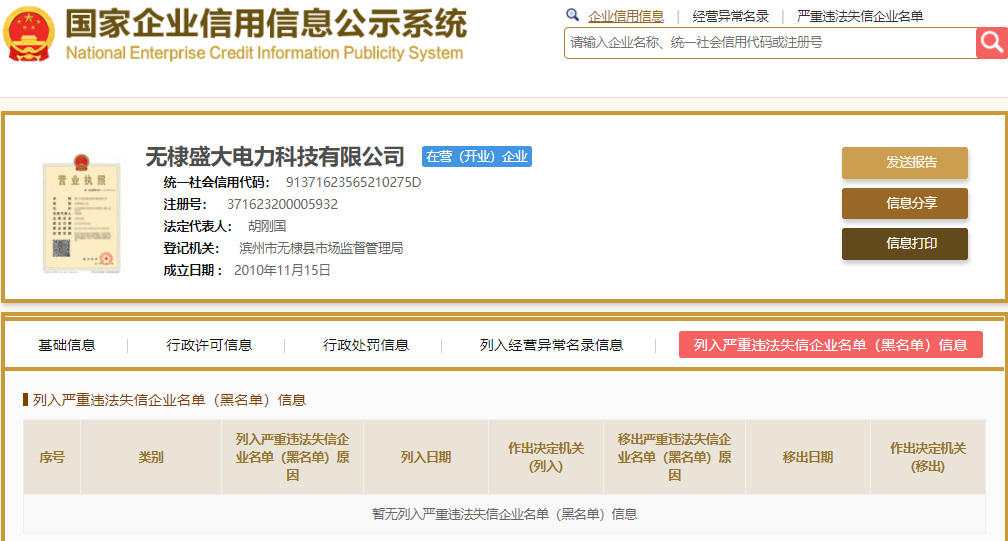Click the 在营(开业)企业 status badge
The image size is (1008, 541).
[x=476, y=157]
